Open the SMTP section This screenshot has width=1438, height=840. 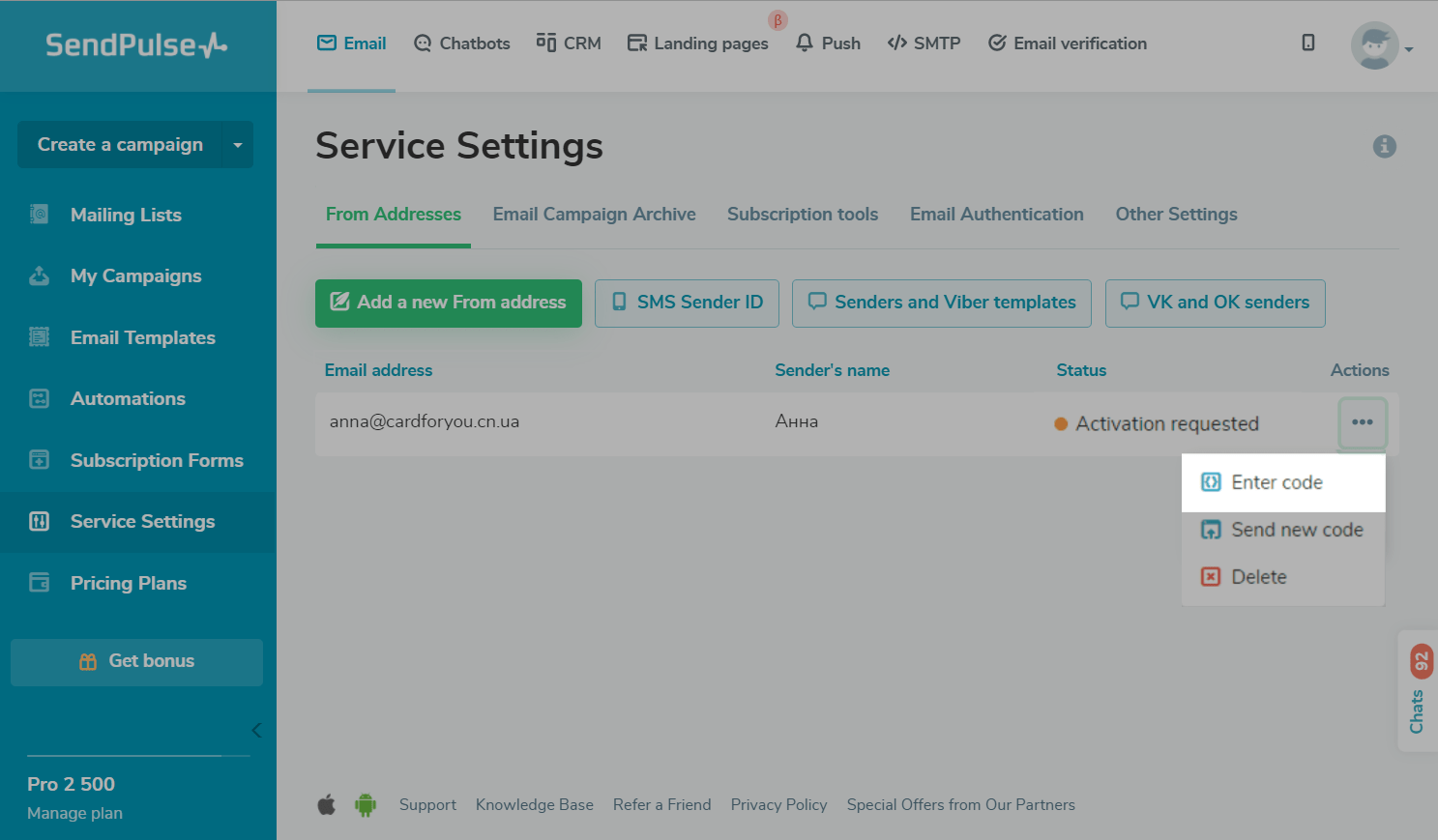[x=924, y=43]
